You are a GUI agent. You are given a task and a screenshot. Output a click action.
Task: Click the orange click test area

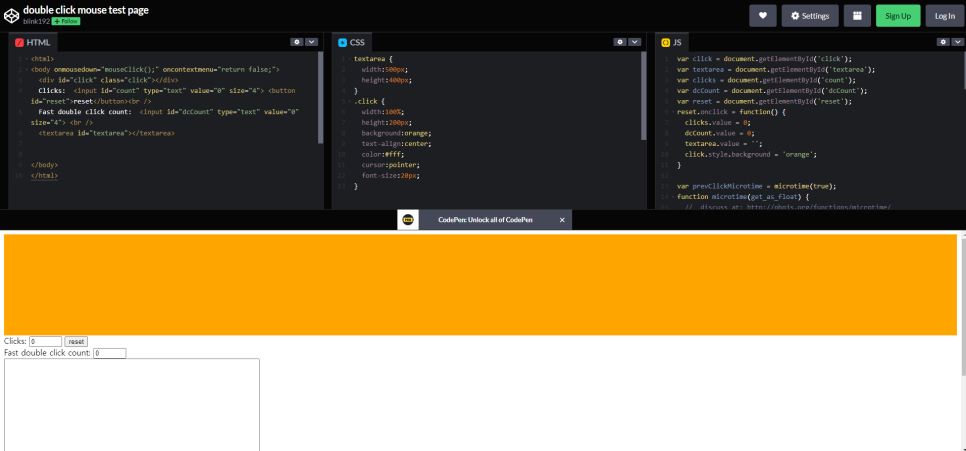point(480,285)
